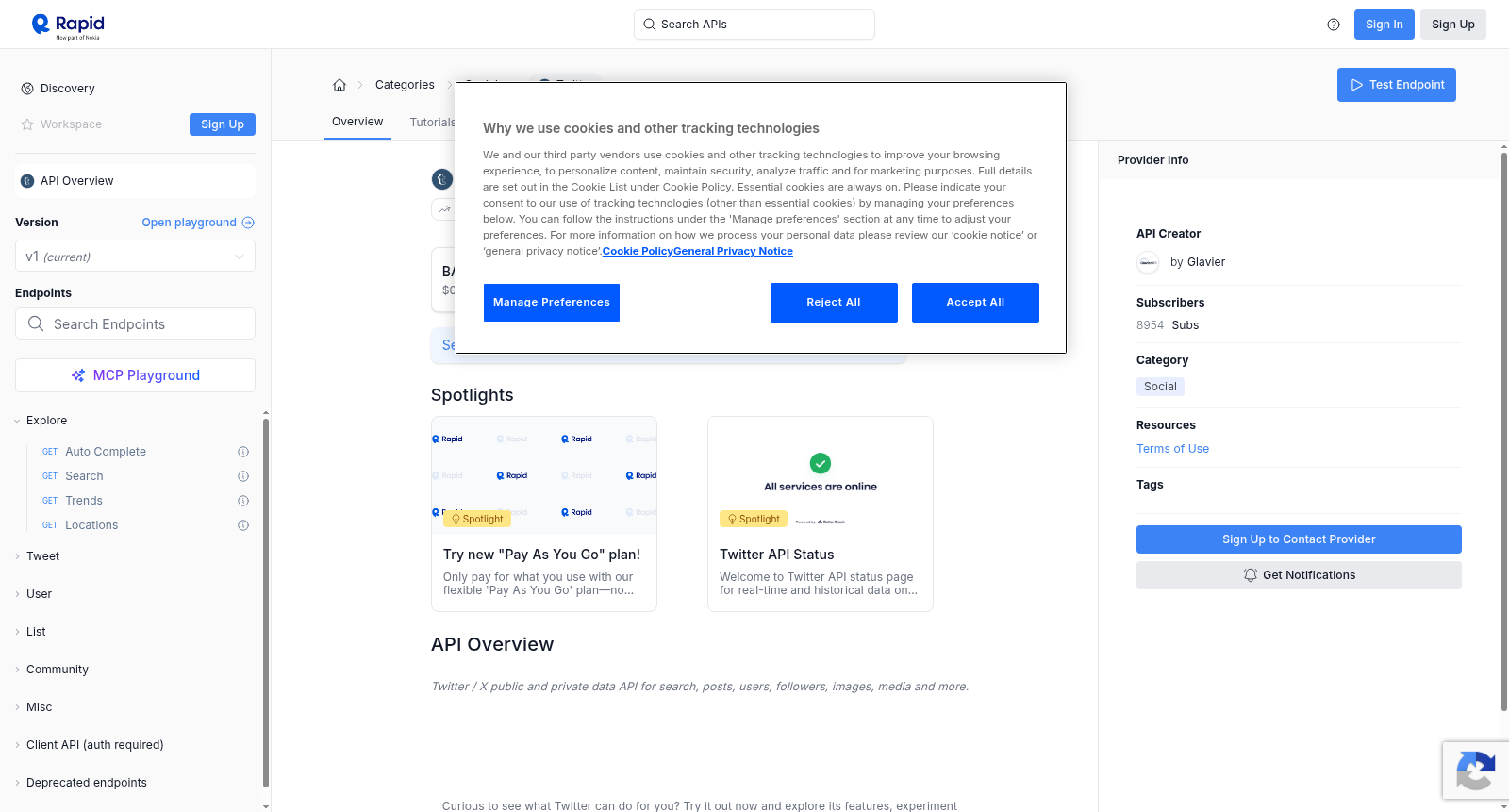This screenshot has height=812, width=1509.
Task: Focus the Search Endpoints field
Action: (136, 323)
